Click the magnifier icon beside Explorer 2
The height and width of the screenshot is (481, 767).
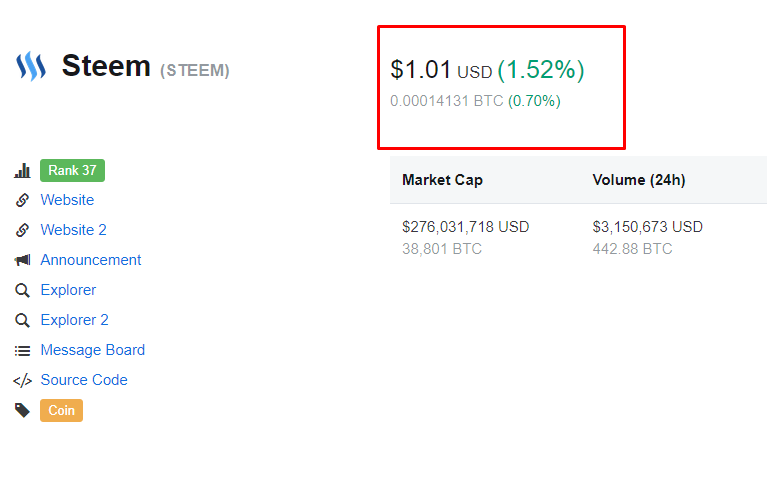(x=22, y=320)
